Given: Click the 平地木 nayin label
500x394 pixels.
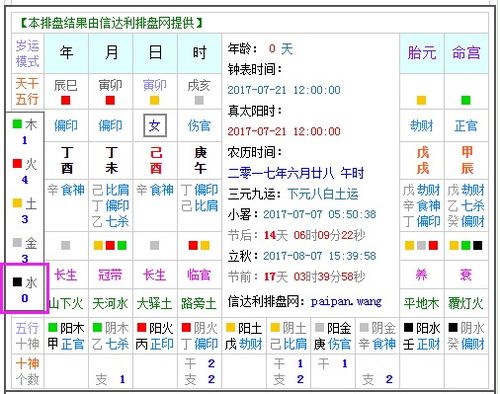Looking at the screenshot, I should tap(421, 304).
